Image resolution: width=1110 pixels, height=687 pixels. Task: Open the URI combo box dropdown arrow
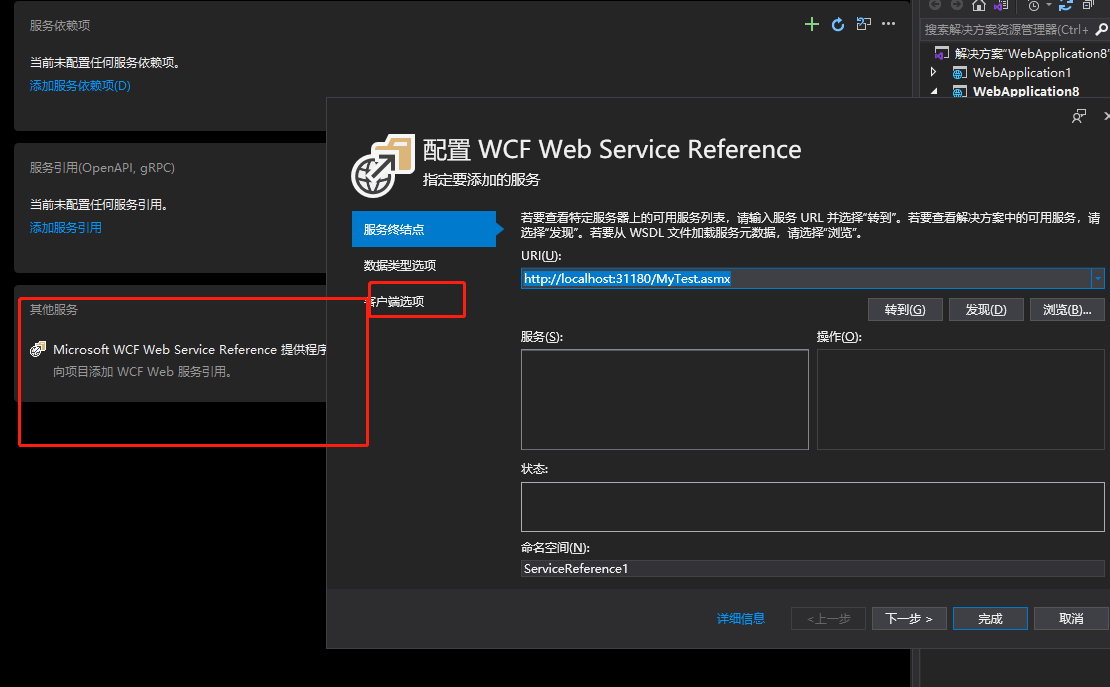(x=1098, y=278)
